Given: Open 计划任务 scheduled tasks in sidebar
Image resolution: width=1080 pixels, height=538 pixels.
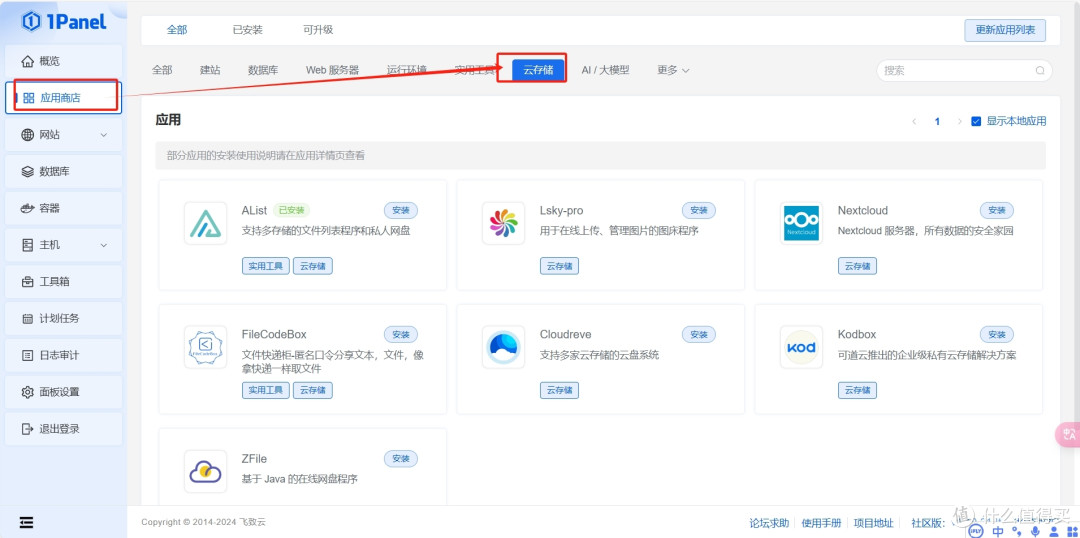Looking at the screenshot, I should [63, 318].
